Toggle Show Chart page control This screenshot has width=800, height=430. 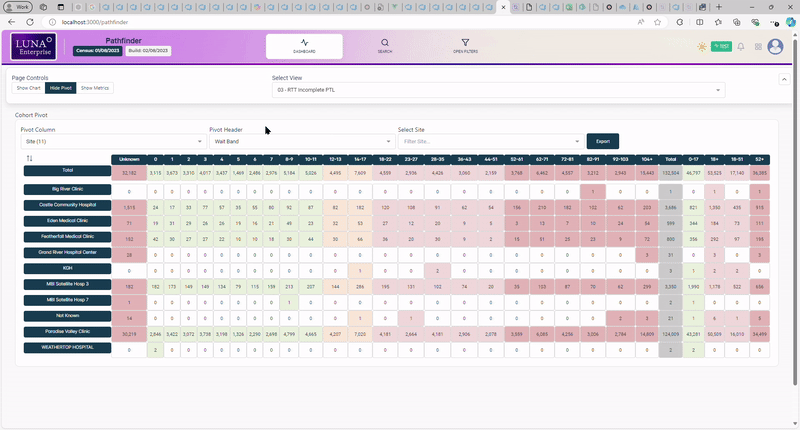pos(28,88)
